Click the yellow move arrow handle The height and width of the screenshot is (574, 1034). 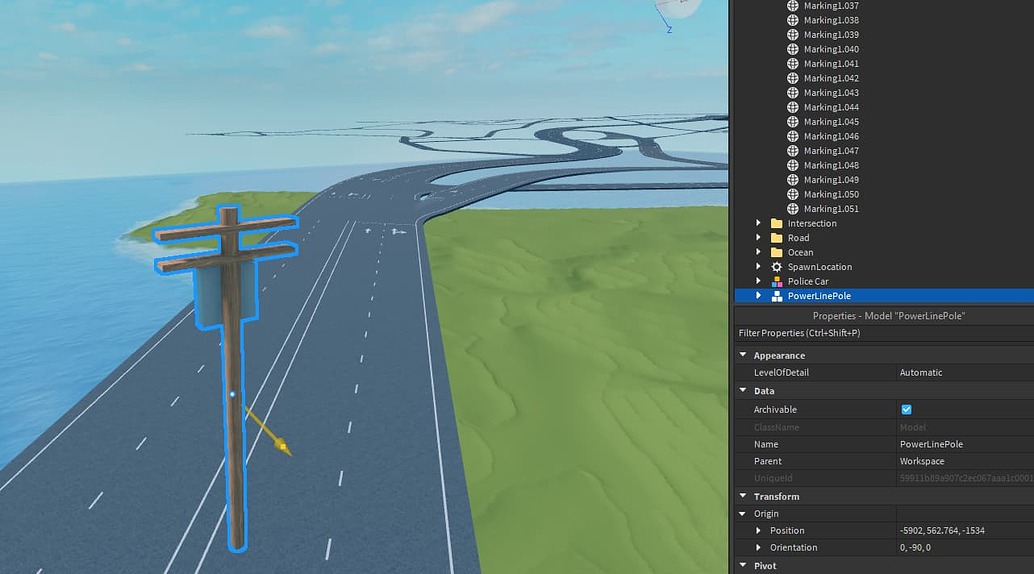283,446
